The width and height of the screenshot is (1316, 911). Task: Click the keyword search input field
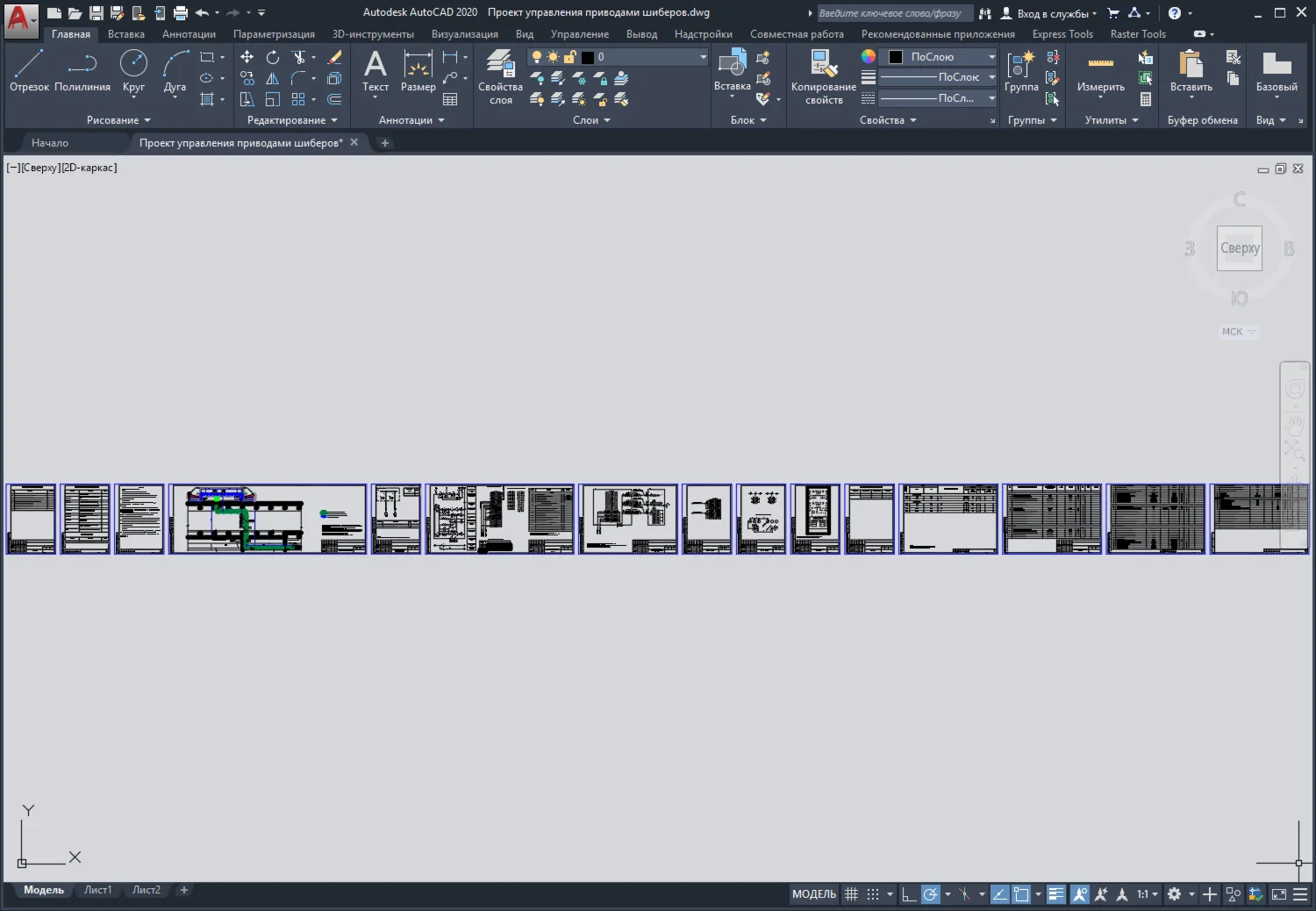[894, 13]
